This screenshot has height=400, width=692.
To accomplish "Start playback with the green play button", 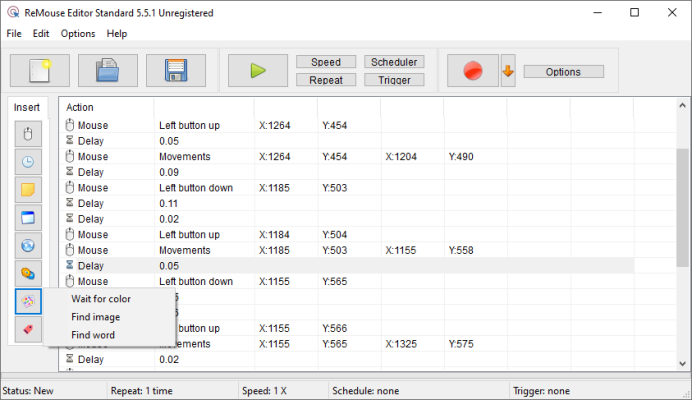I will [257, 71].
